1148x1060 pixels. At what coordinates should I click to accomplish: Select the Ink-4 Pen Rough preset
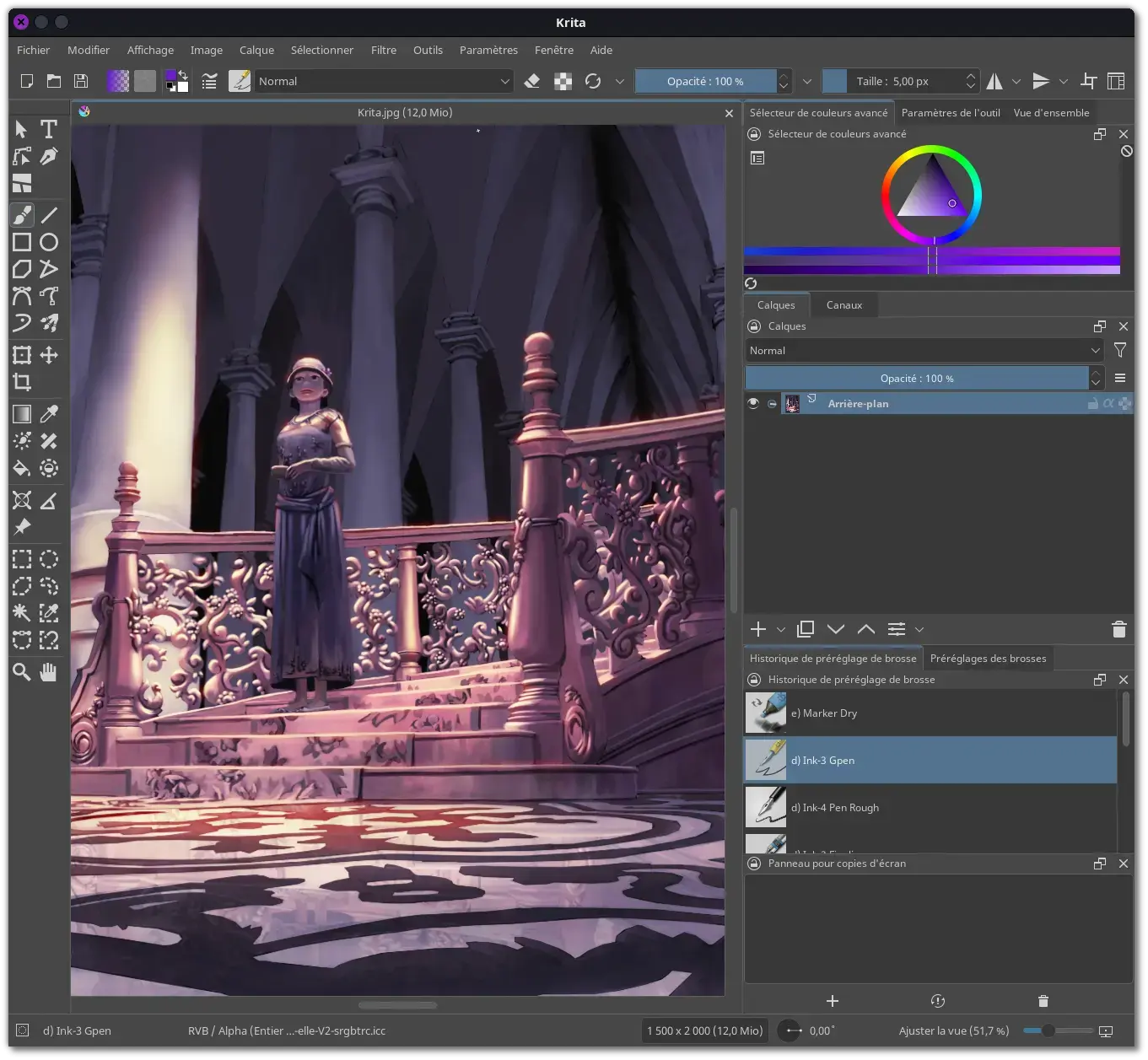pyautogui.click(x=930, y=808)
